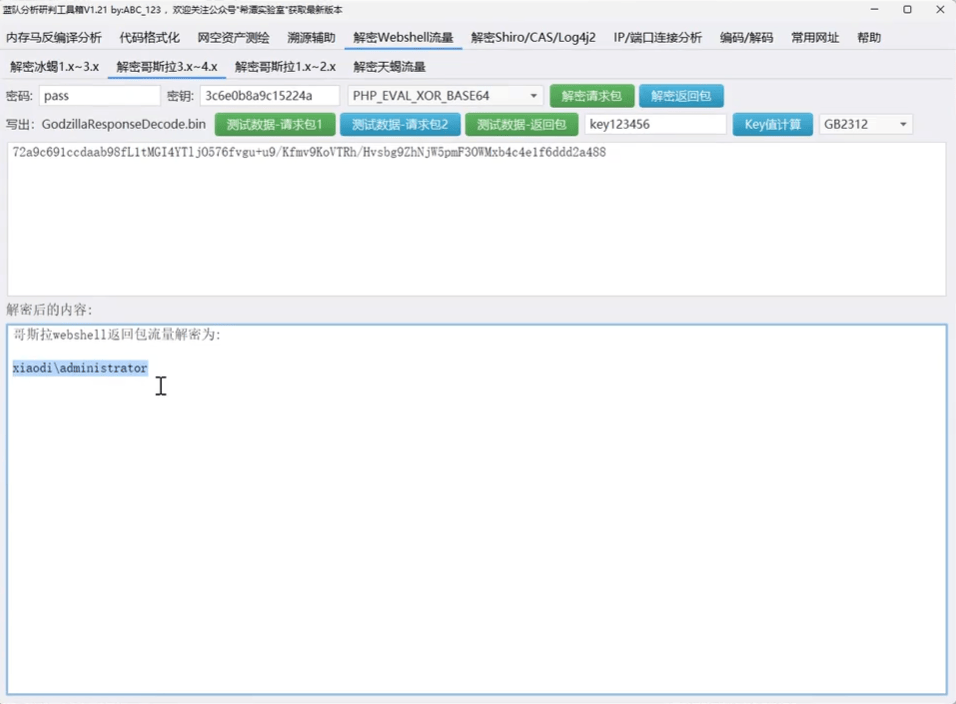956x704 pixels.
Task: Focus the 密钥 field with 3c6e0b8a9c15224a
Action: click(x=269, y=96)
